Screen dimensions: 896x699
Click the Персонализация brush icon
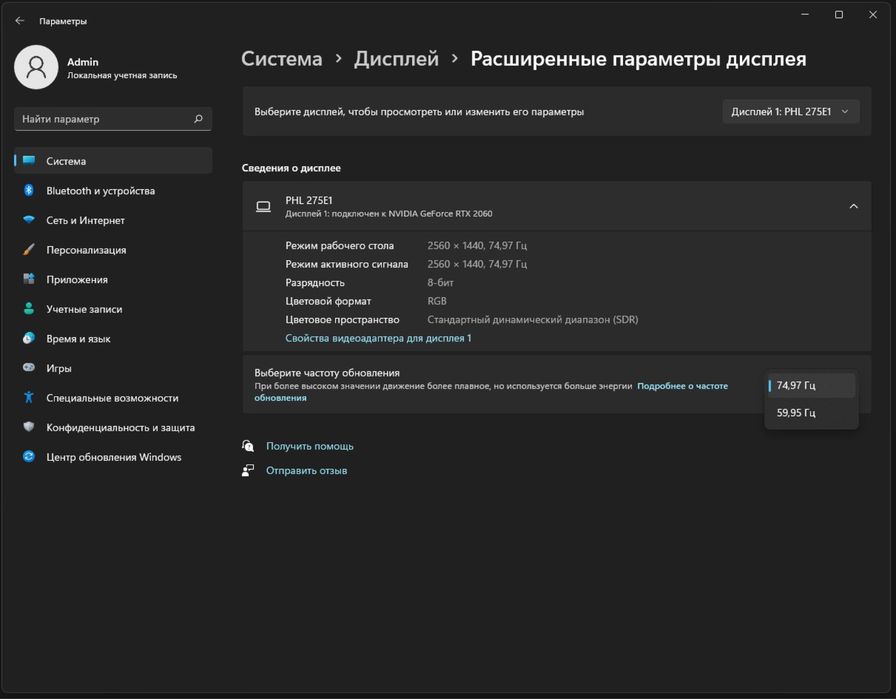click(x=29, y=249)
